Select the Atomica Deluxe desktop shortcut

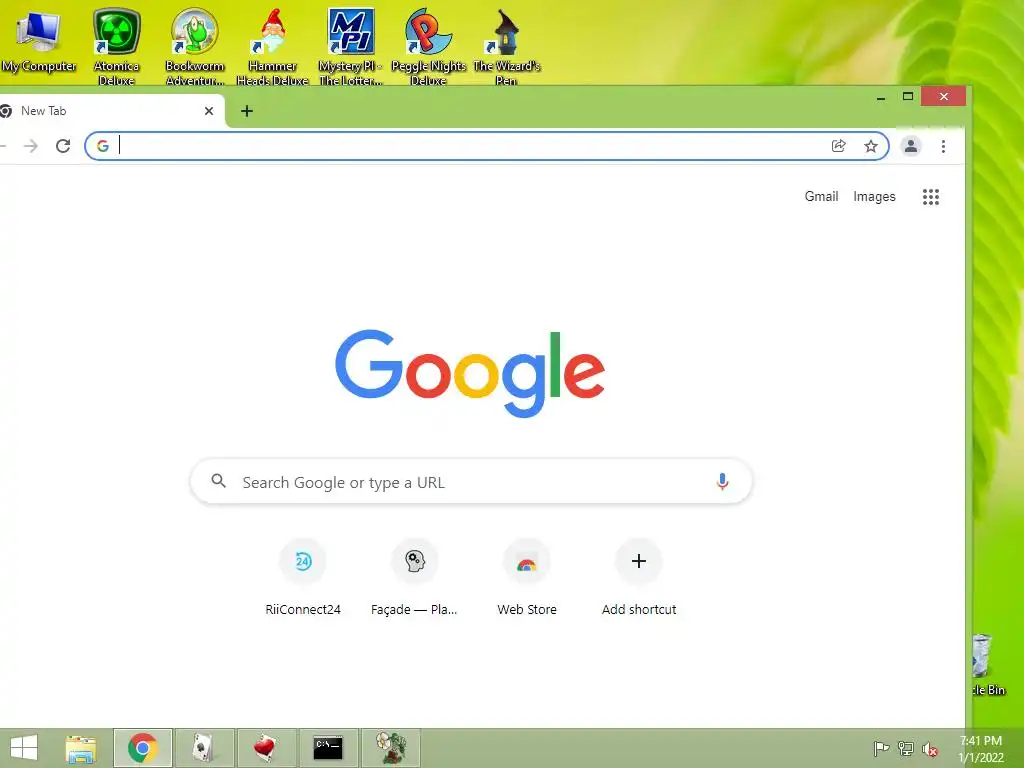coord(116,47)
